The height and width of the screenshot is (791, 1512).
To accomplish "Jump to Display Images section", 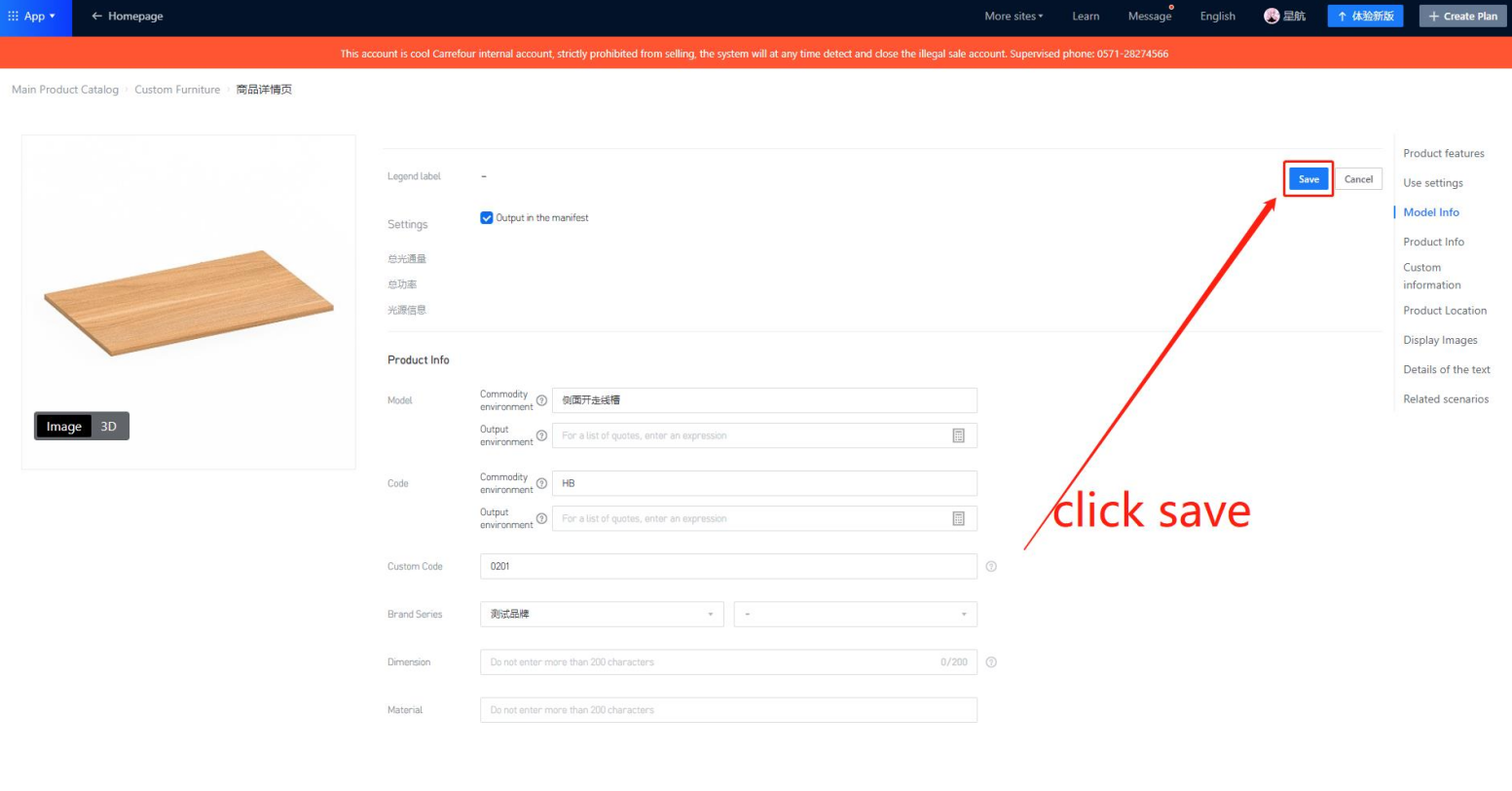I will [x=1440, y=340].
